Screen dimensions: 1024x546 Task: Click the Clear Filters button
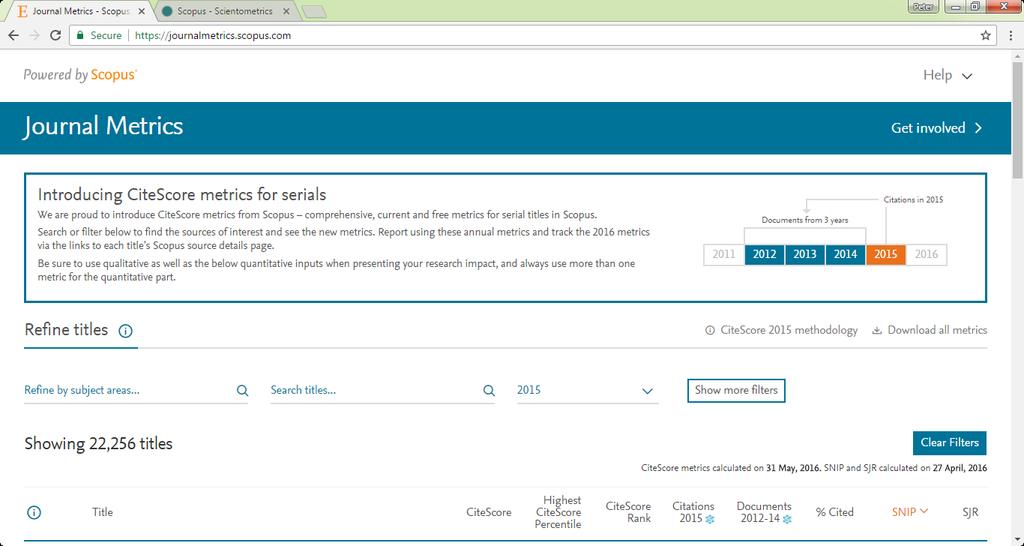pyautogui.click(x=950, y=443)
